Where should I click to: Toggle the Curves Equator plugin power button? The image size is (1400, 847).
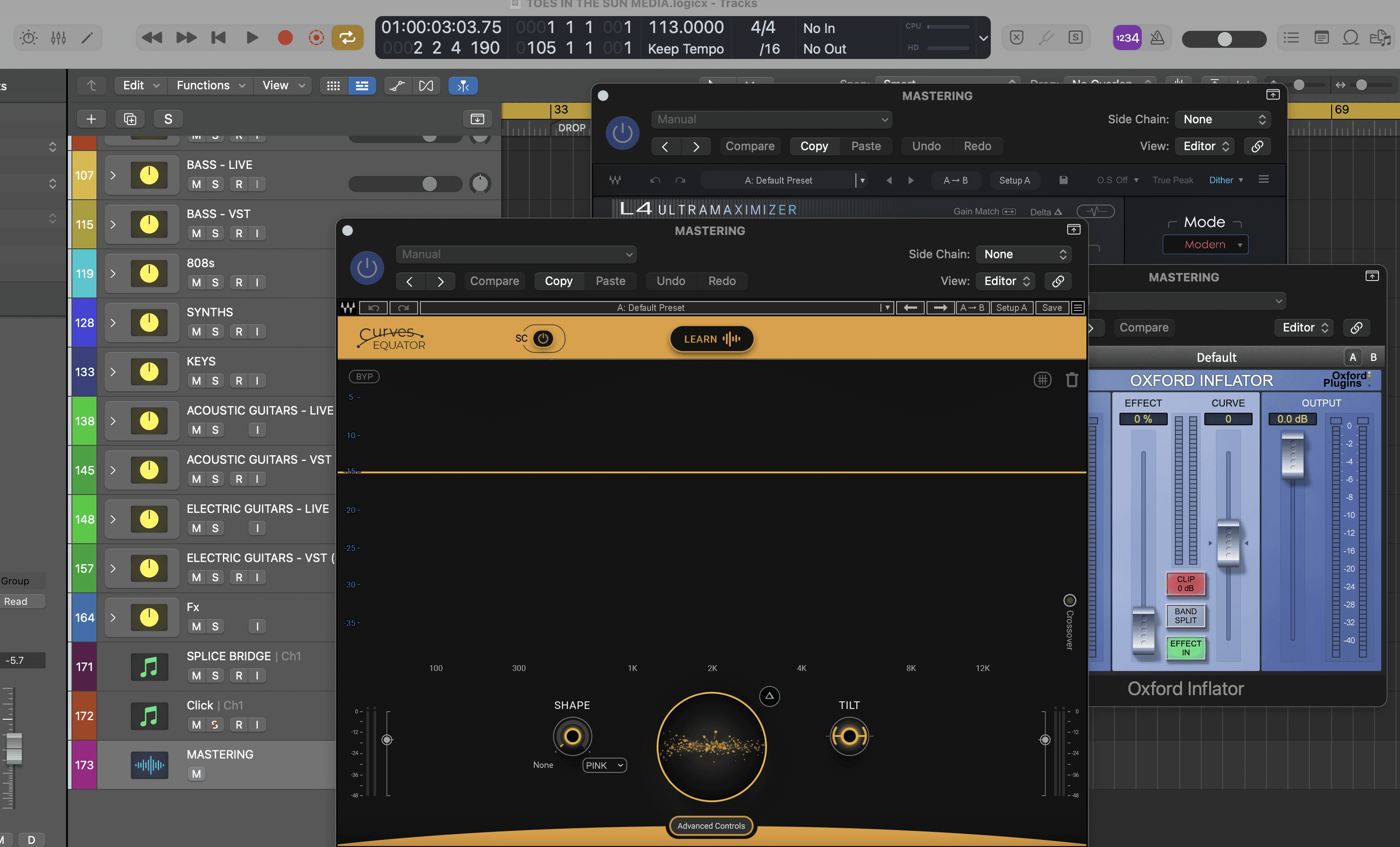(366, 268)
